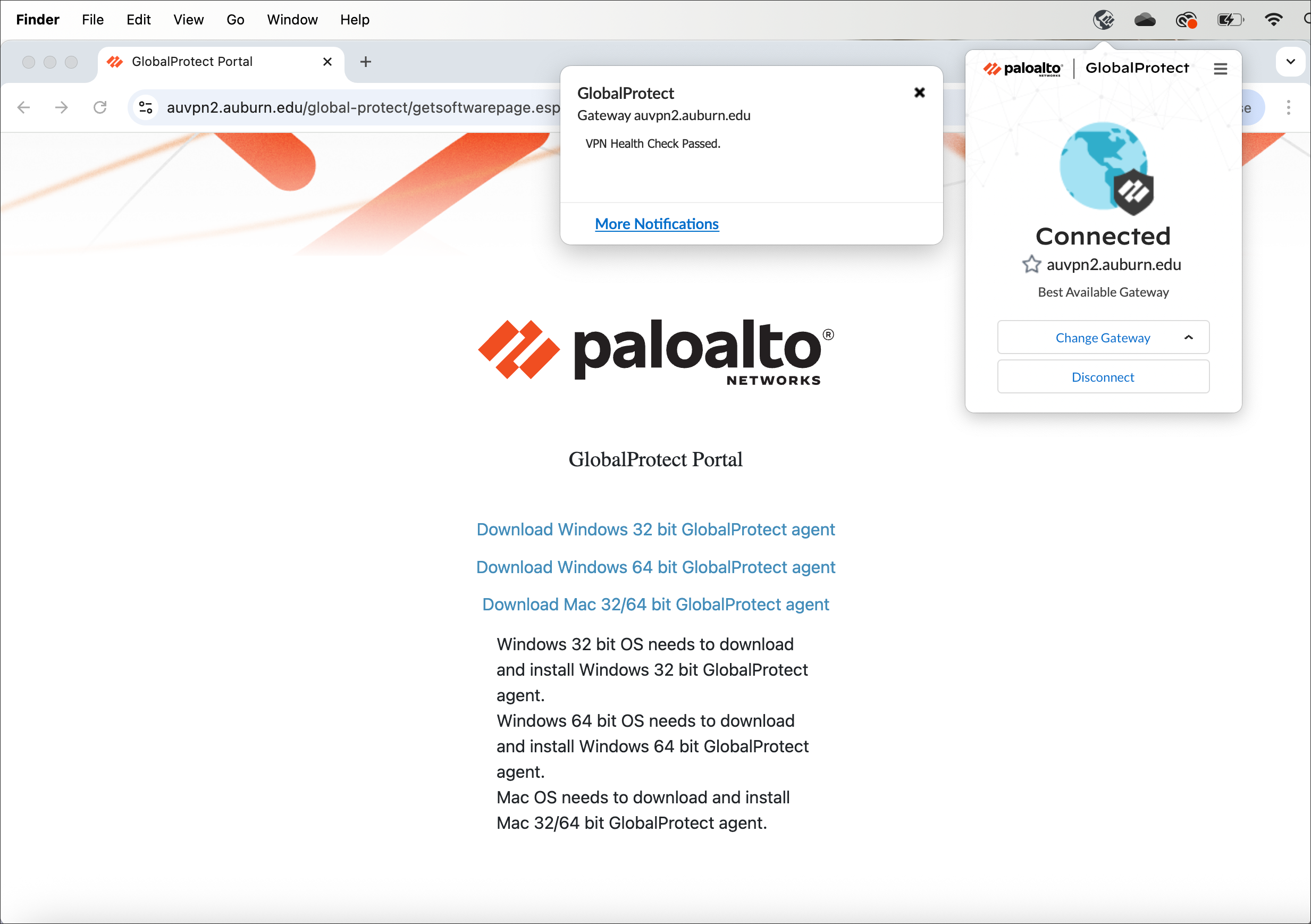Open browser three-dot menu

point(1288,107)
